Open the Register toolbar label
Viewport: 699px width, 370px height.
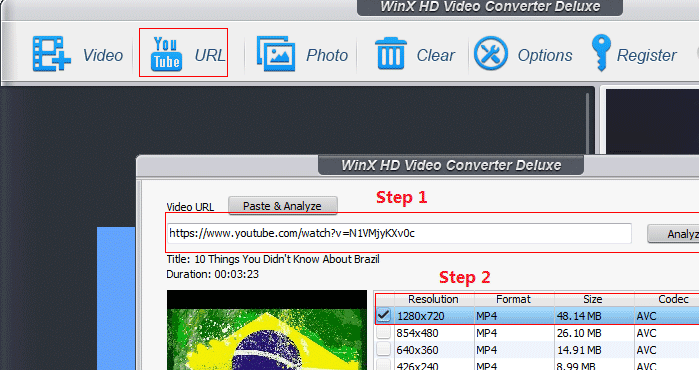646,55
